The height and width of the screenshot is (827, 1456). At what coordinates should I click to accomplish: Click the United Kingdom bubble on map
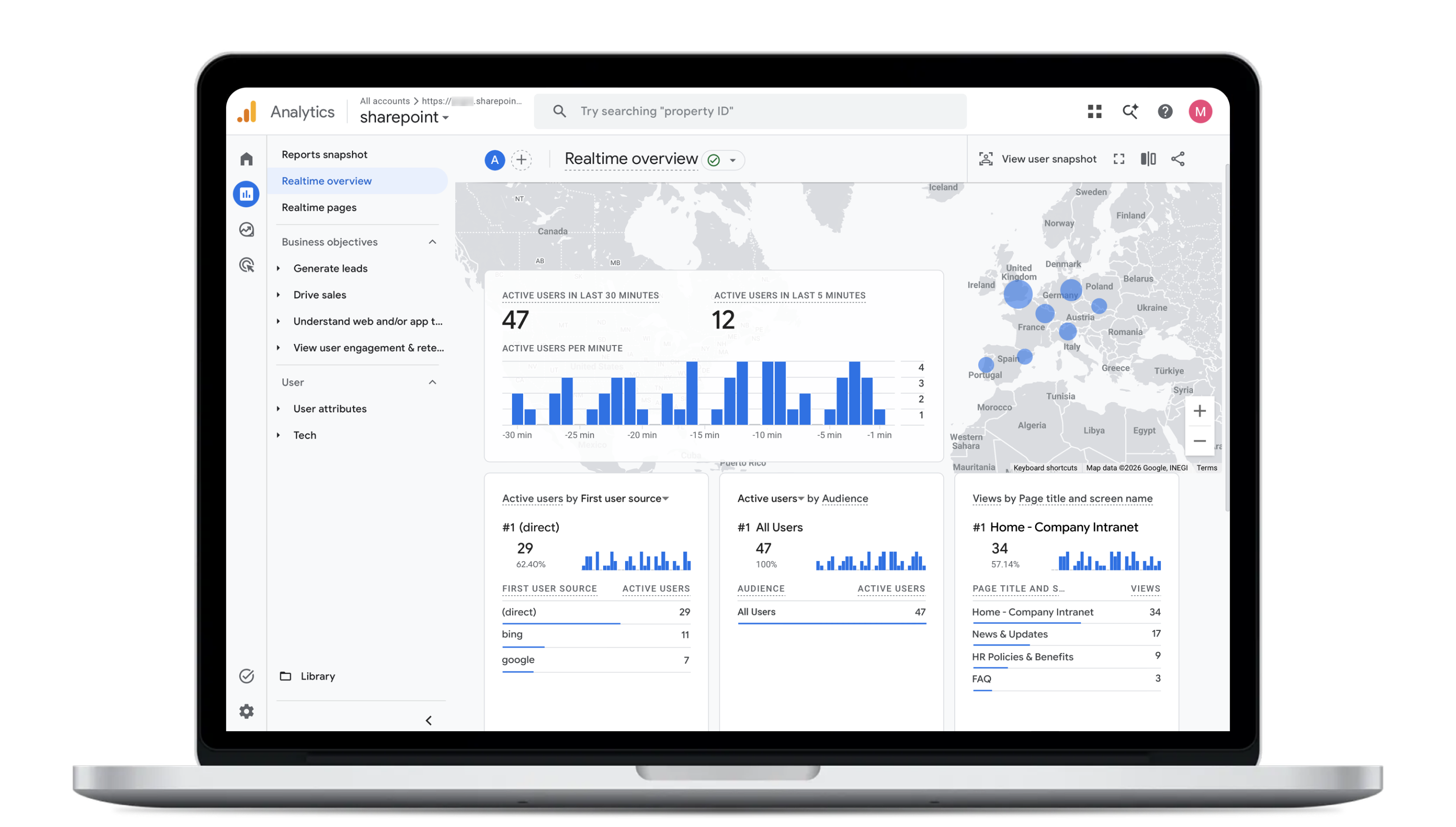(x=1018, y=295)
